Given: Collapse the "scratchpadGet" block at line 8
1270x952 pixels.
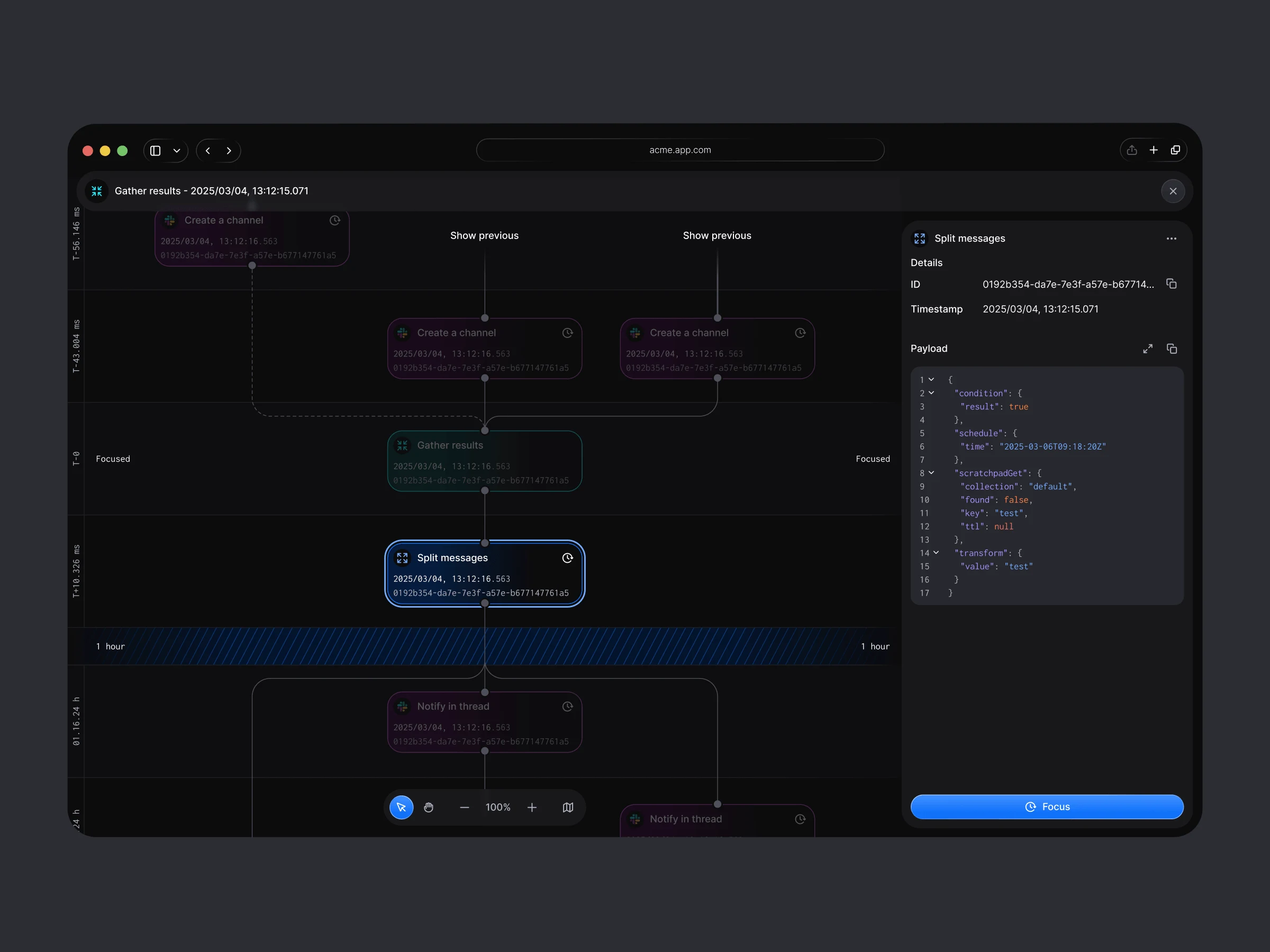Looking at the screenshot, I should [x=931, y=473].
